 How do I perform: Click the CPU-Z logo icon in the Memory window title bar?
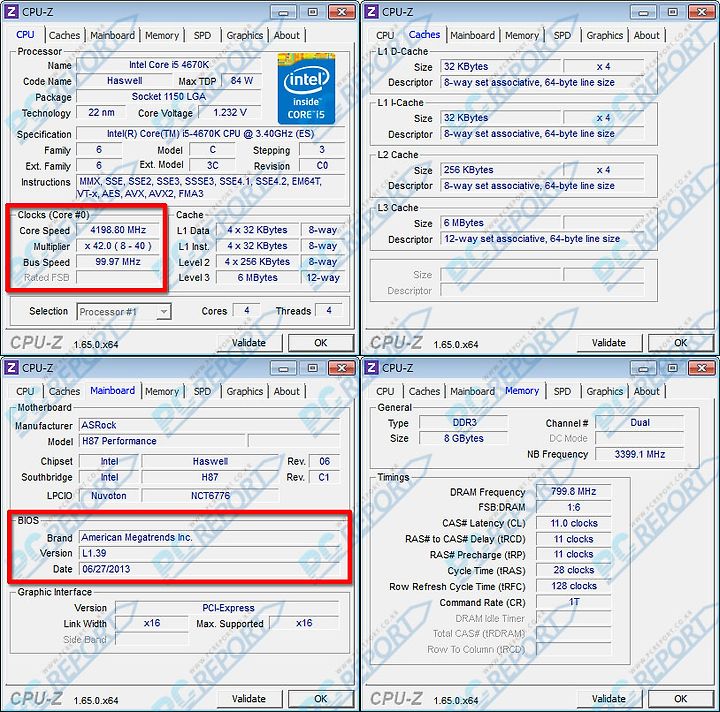click(x=371, y=368)
